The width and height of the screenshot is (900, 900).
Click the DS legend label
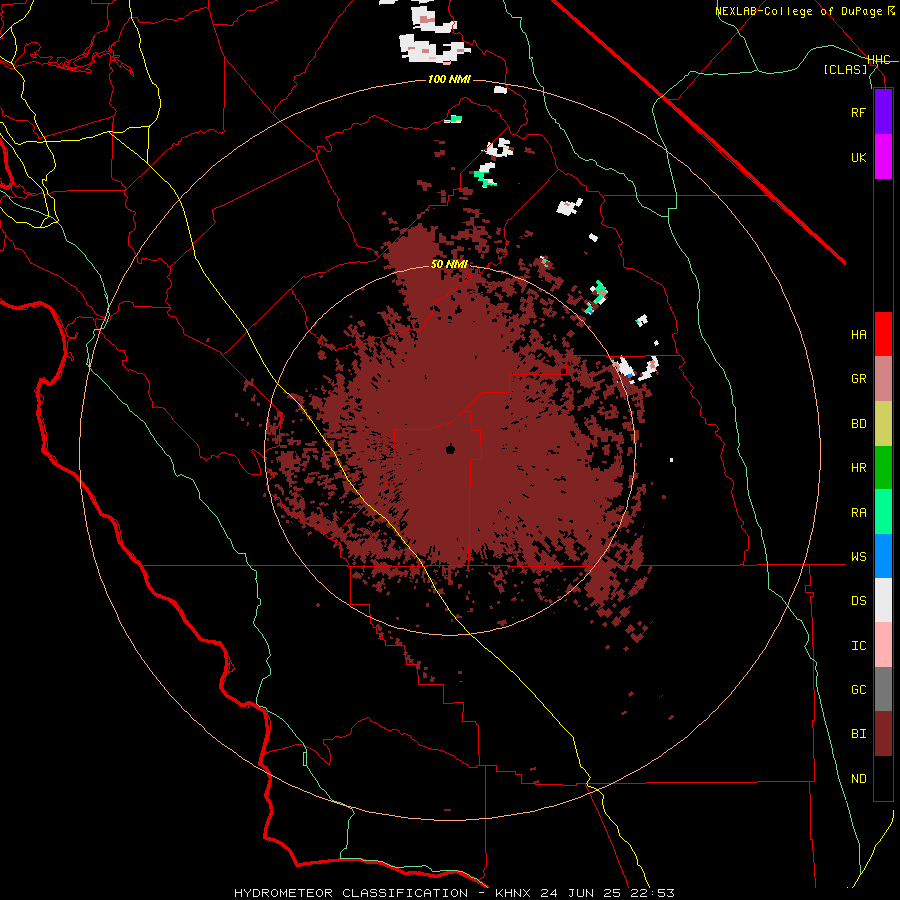(x=858, y=601)
